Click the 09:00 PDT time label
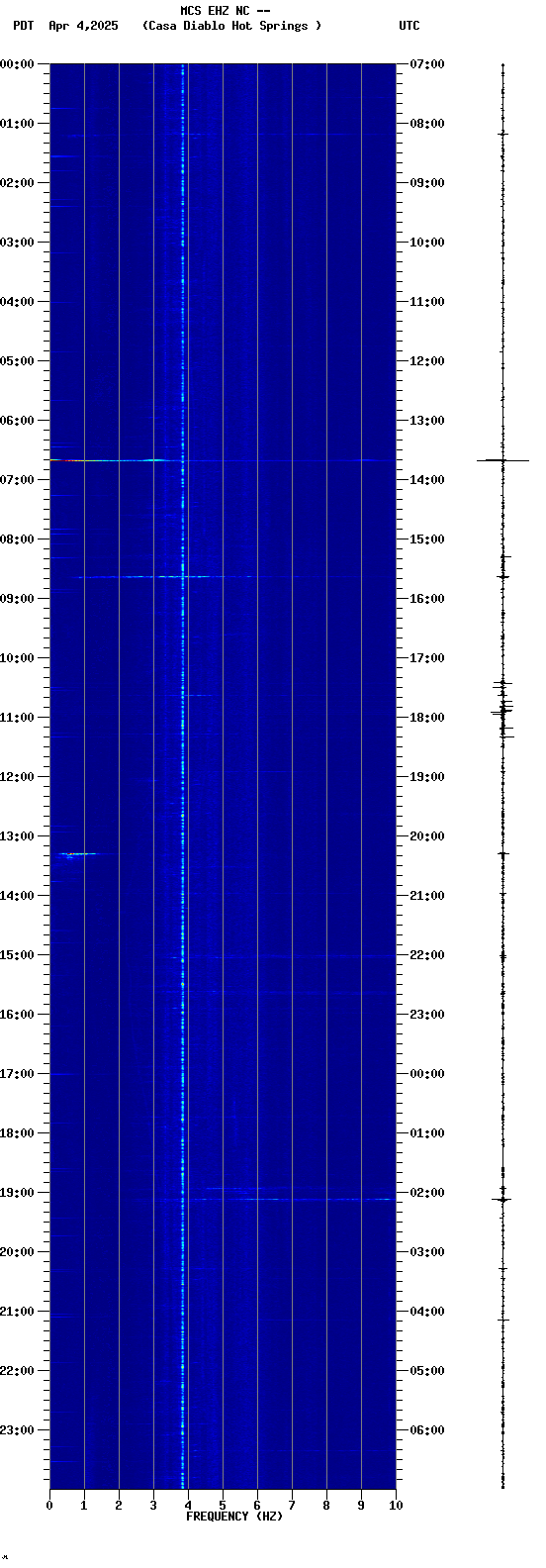 pos(18,599)
